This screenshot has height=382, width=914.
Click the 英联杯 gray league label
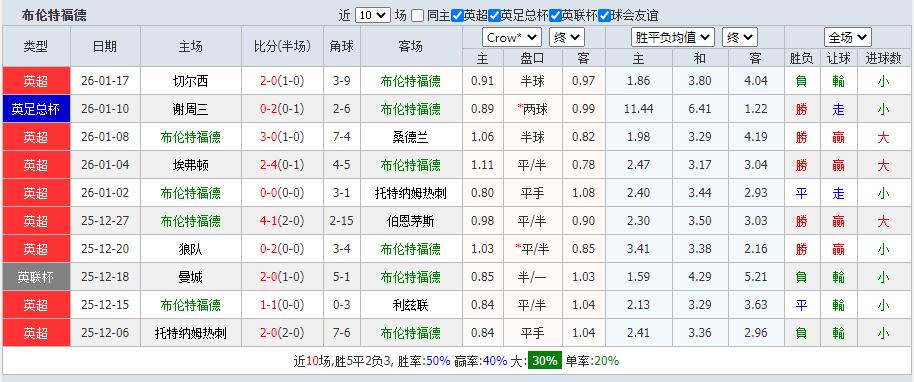36,277
